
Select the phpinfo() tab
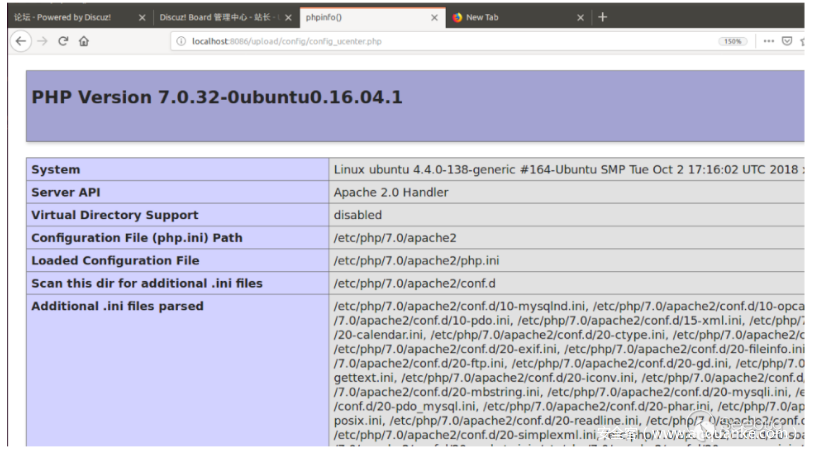[x=360, y=17]
